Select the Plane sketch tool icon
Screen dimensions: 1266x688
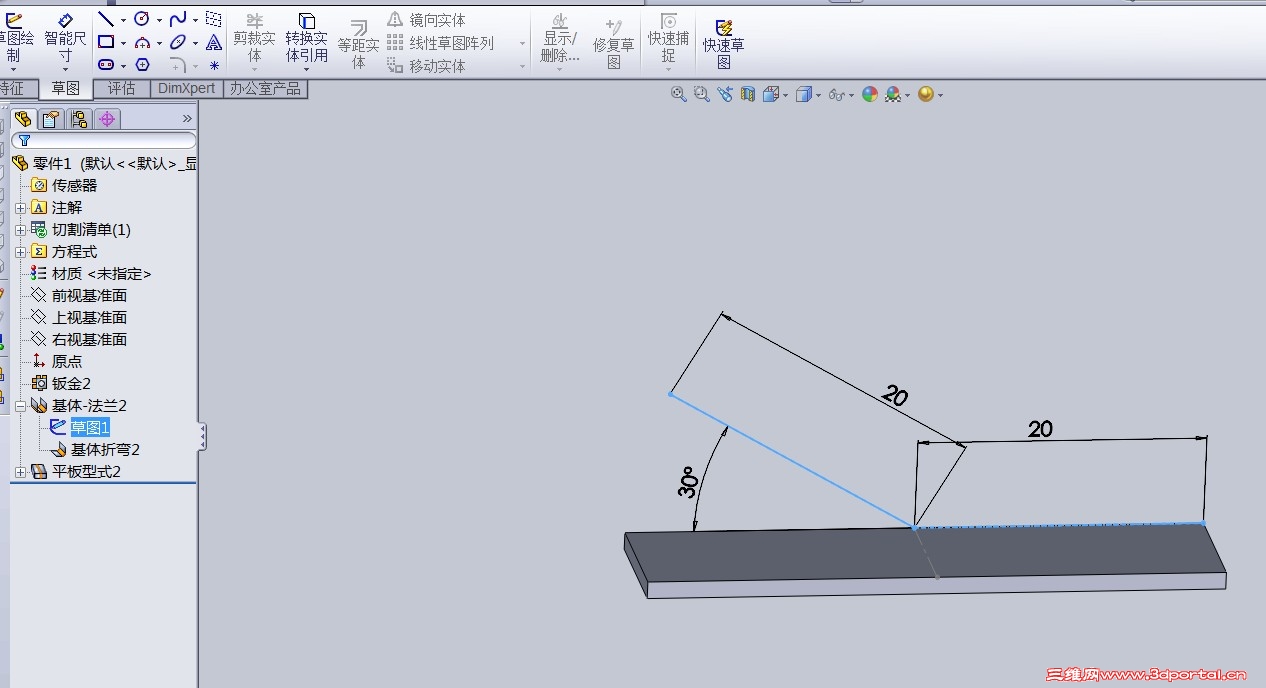tap(213, 19)
